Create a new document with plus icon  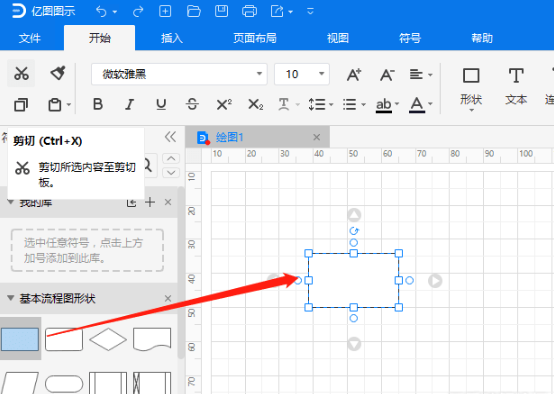[165, 11]
